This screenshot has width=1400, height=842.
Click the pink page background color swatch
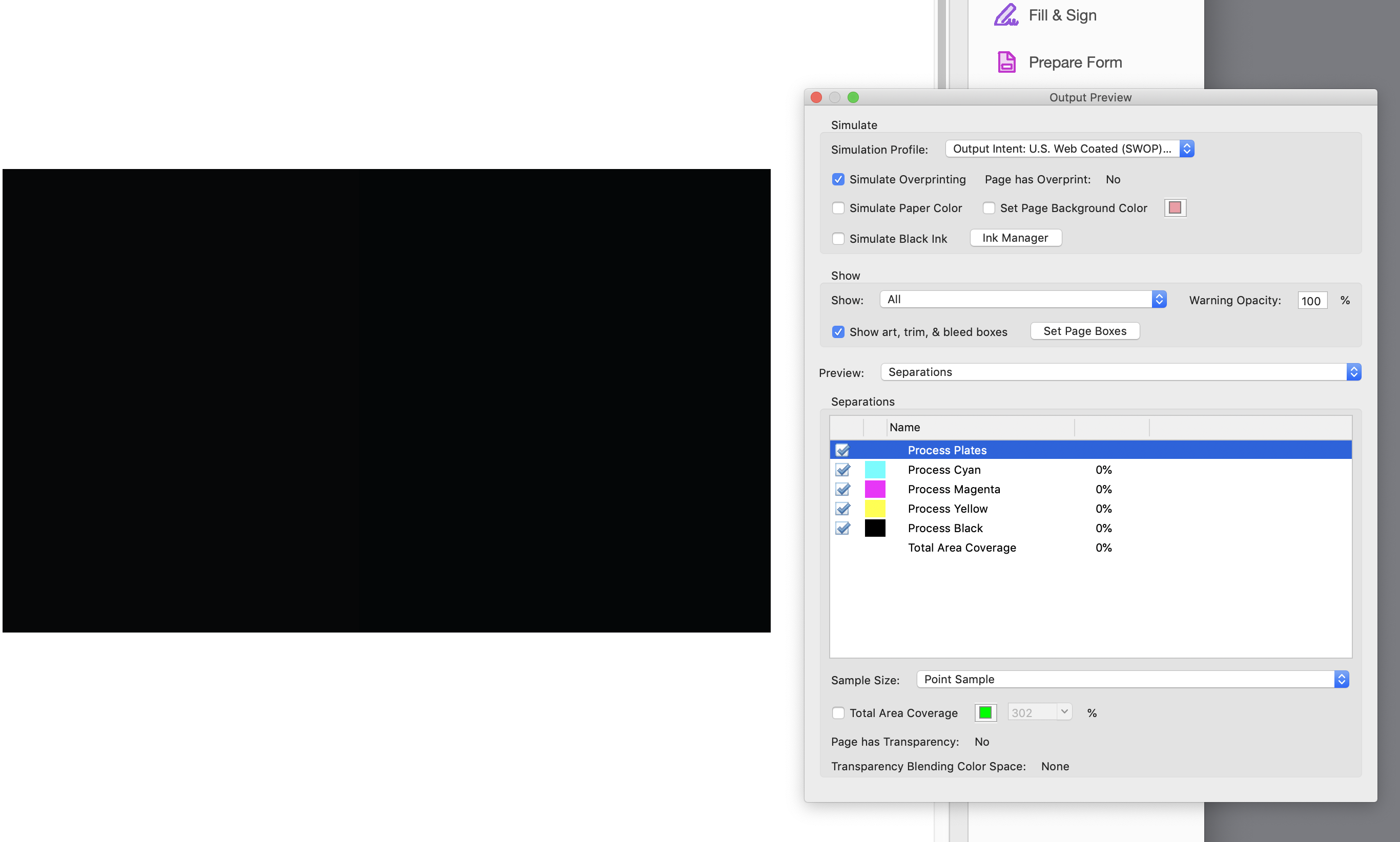[x=1175, y=207]
